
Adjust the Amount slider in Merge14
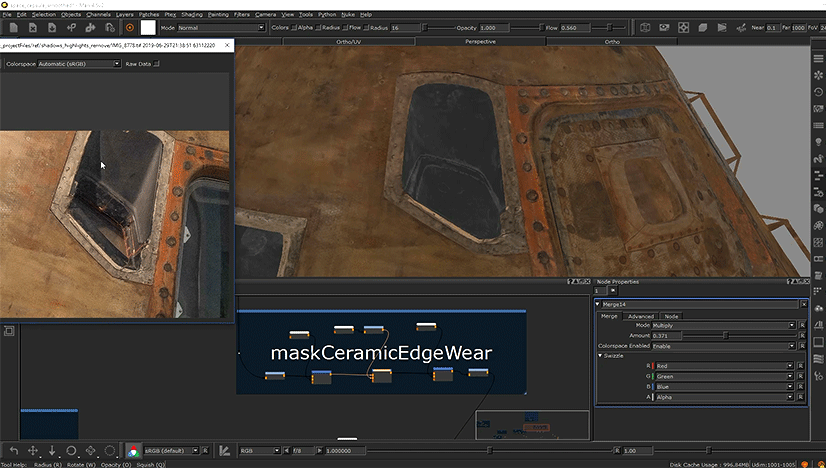click(x=725, y=336)
